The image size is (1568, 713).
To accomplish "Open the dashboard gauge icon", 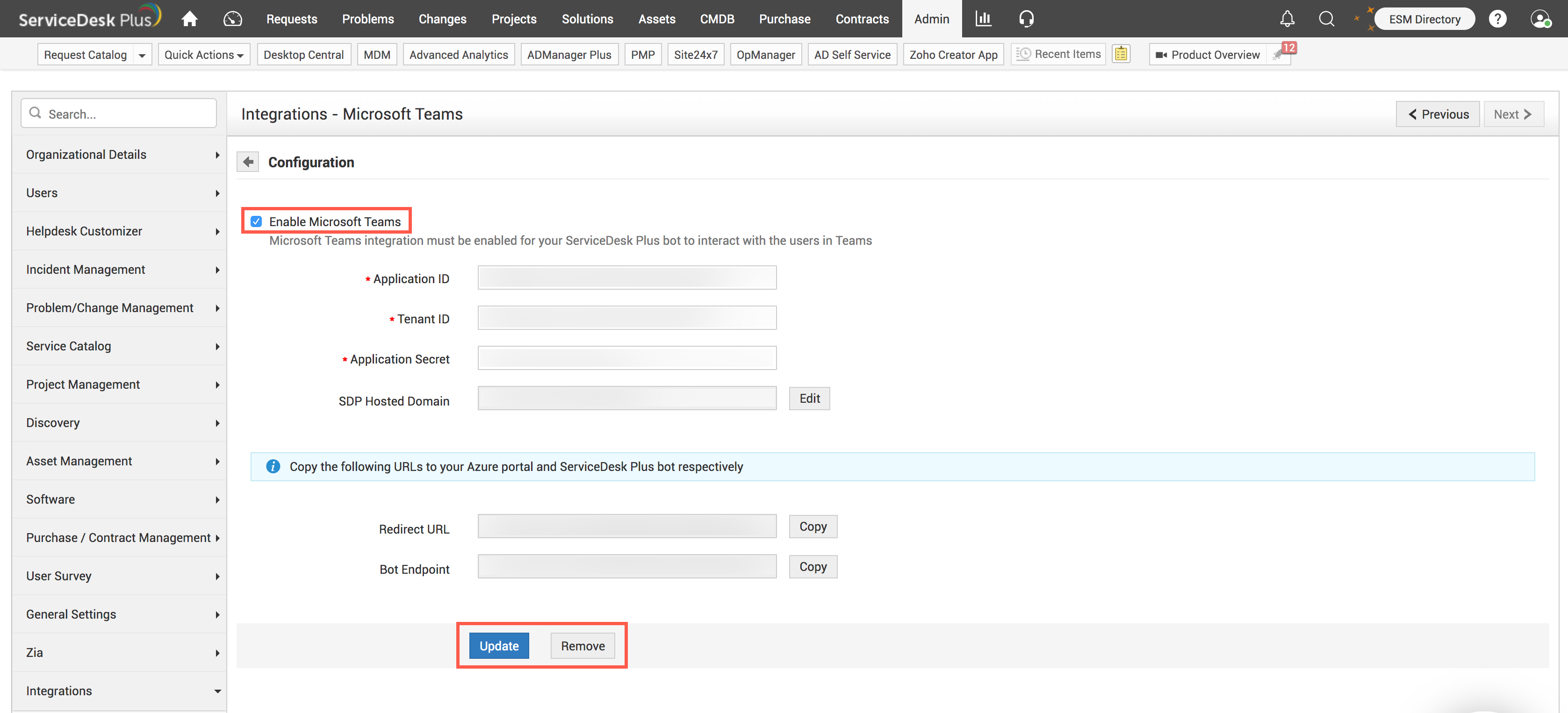I will (232, 19).
